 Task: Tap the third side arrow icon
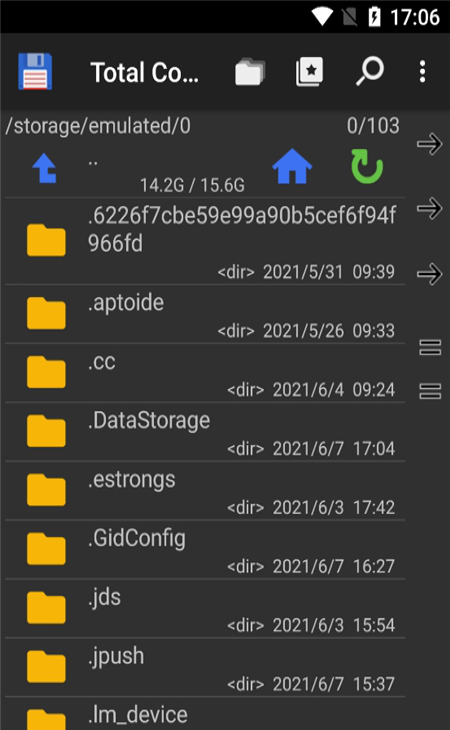click(429, 274)
